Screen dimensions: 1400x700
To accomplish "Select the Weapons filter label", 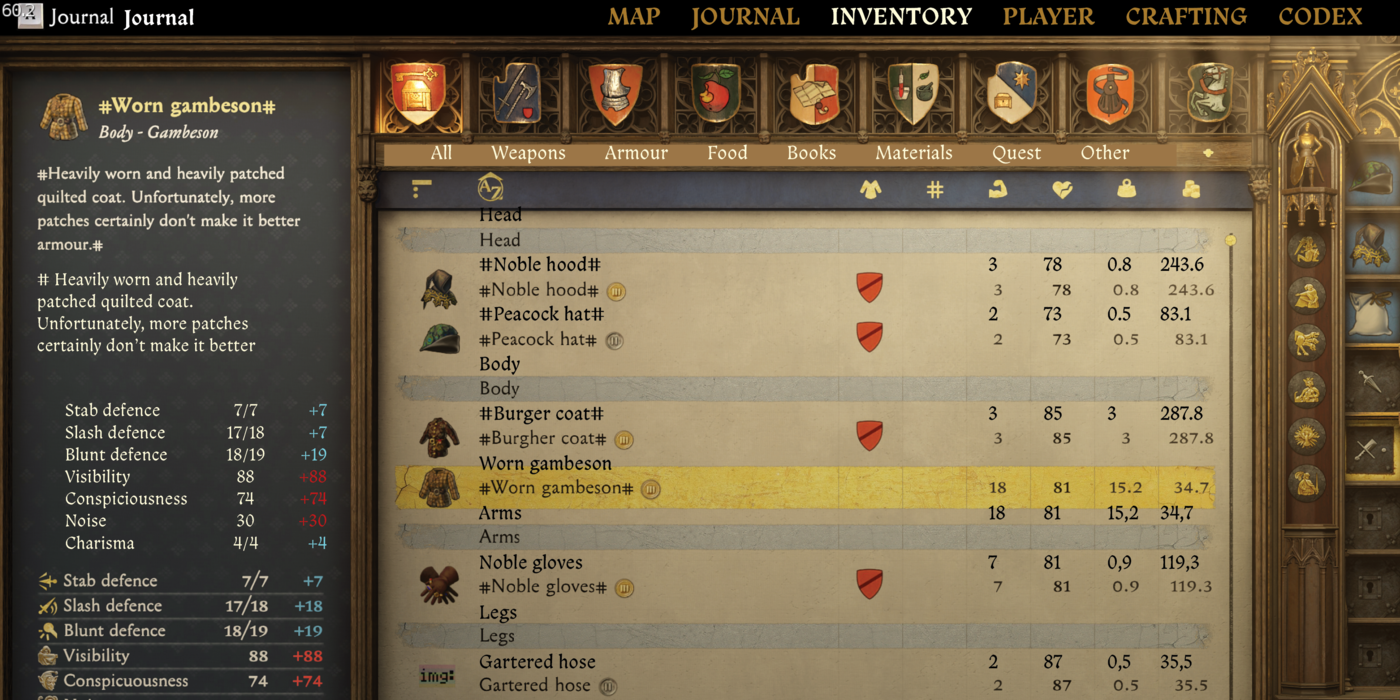I will tap(528, 153).
